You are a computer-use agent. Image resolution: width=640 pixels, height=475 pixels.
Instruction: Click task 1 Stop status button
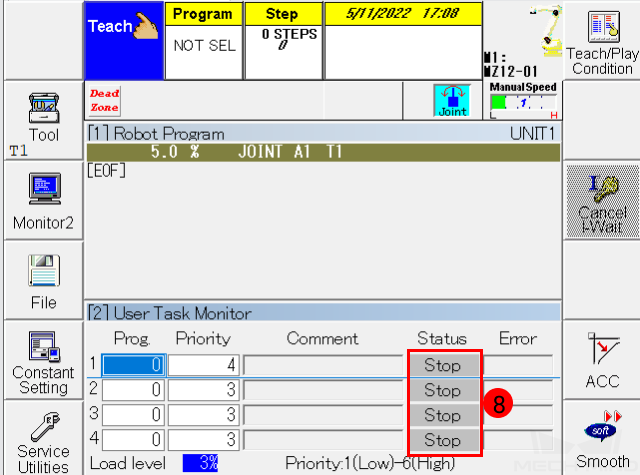pyautogui.click(x=444, y=365)
